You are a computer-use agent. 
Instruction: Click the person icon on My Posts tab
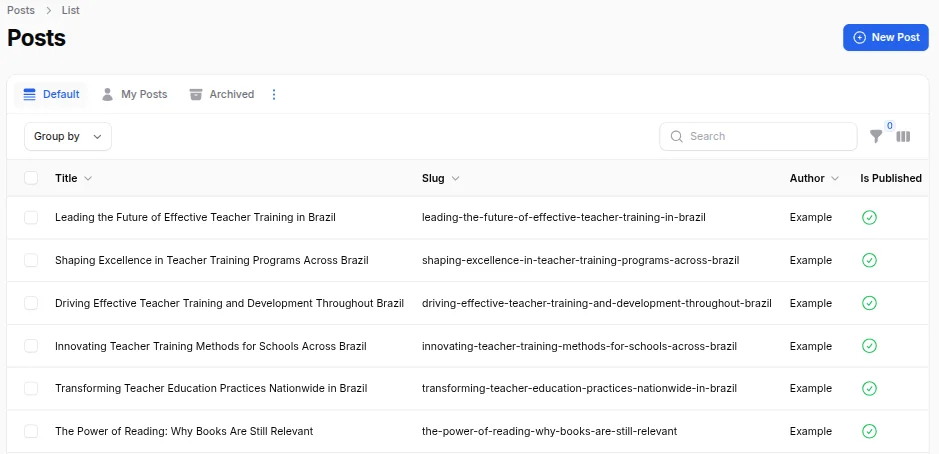pyautogui.click(x=107, y=94)
